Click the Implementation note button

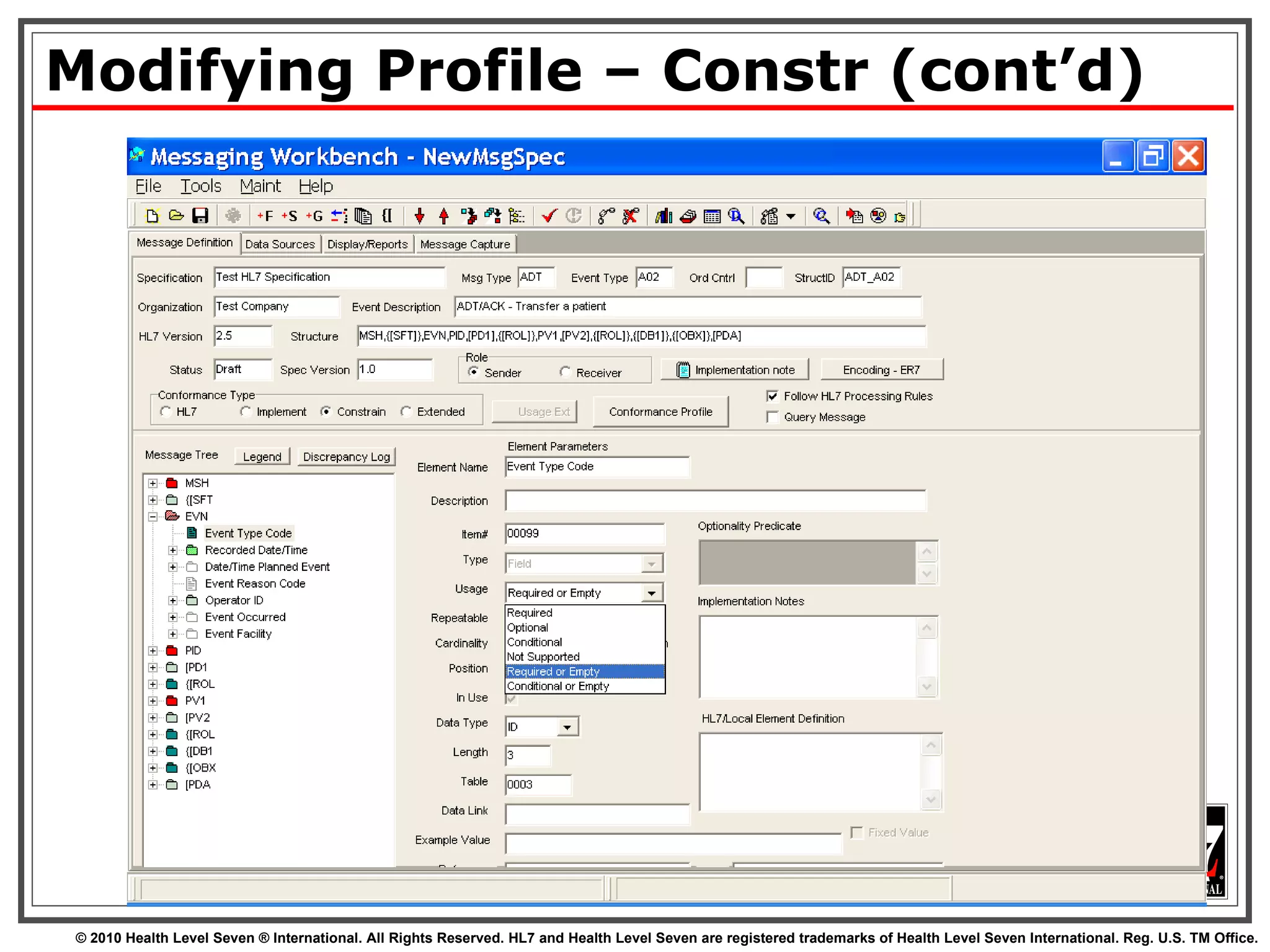click(735, 370)
